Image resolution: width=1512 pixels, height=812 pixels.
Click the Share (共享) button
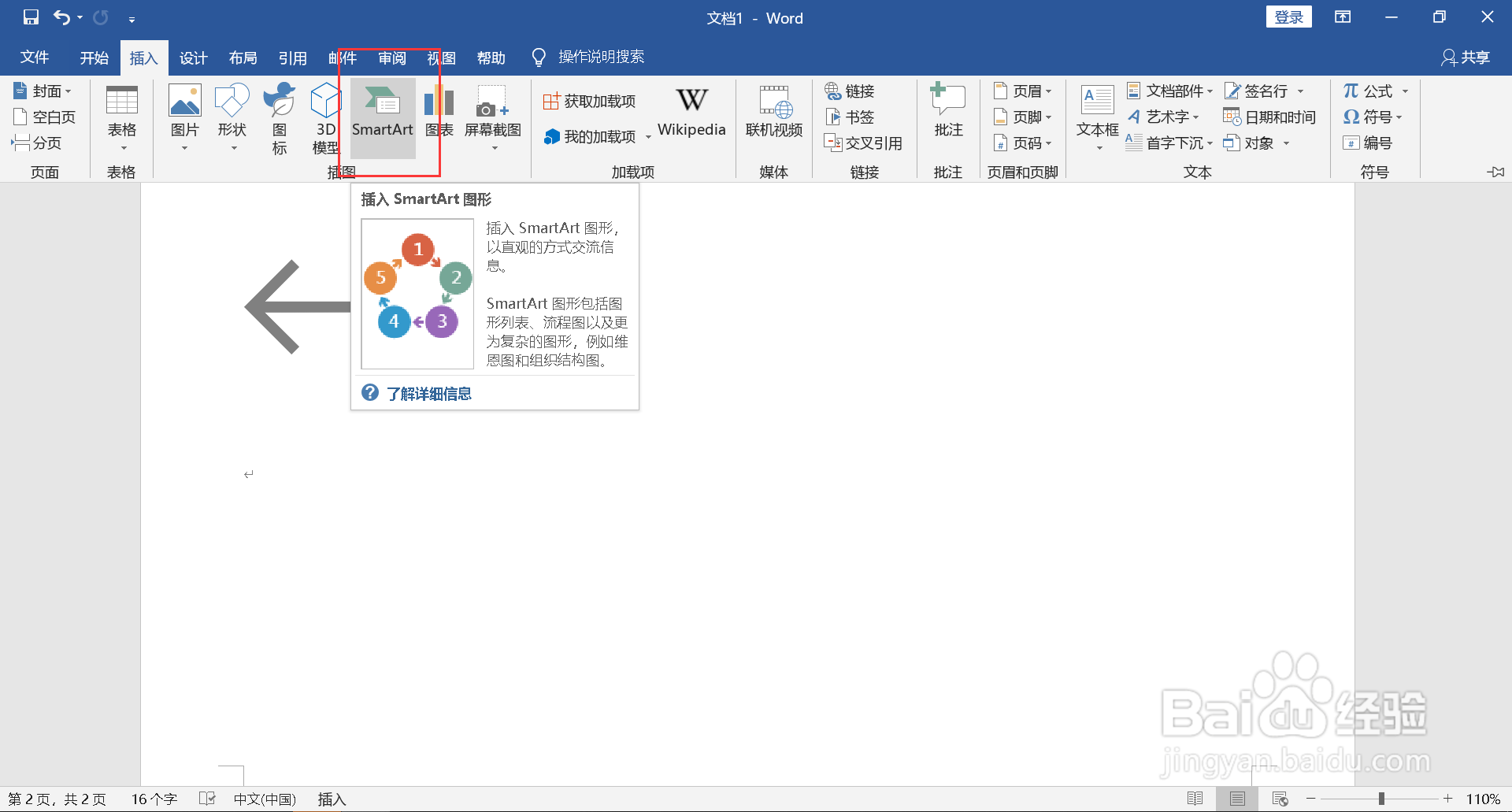[1466, 57]
